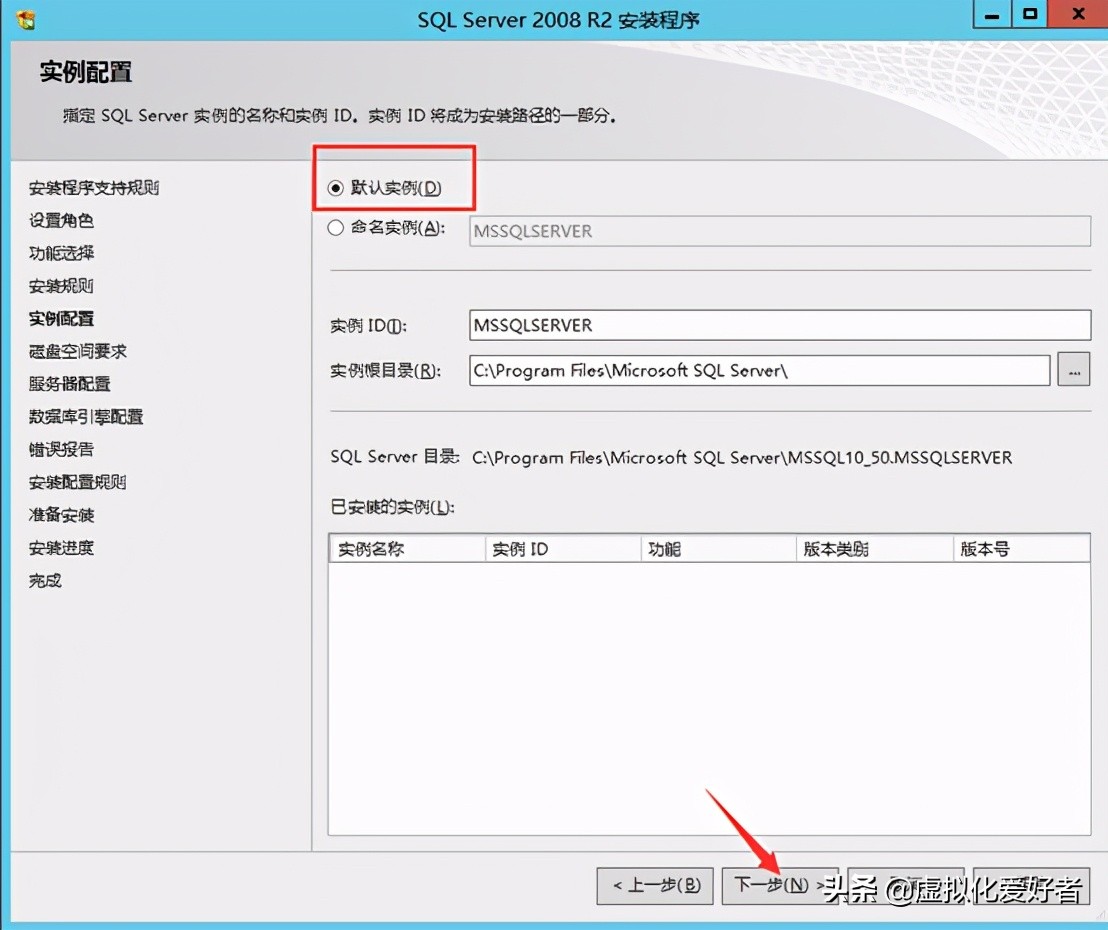Viewport: 1108px width, 930px height.
Task: Click 版本号 column header
Action: [1021, 549]
